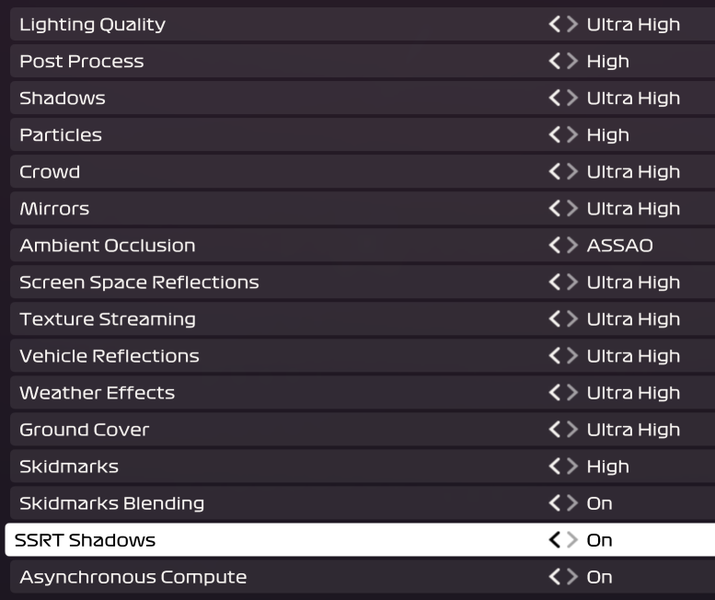The image size is (715, 600).
Task: Click the ASSAO value text
Action: coord(620,245)
